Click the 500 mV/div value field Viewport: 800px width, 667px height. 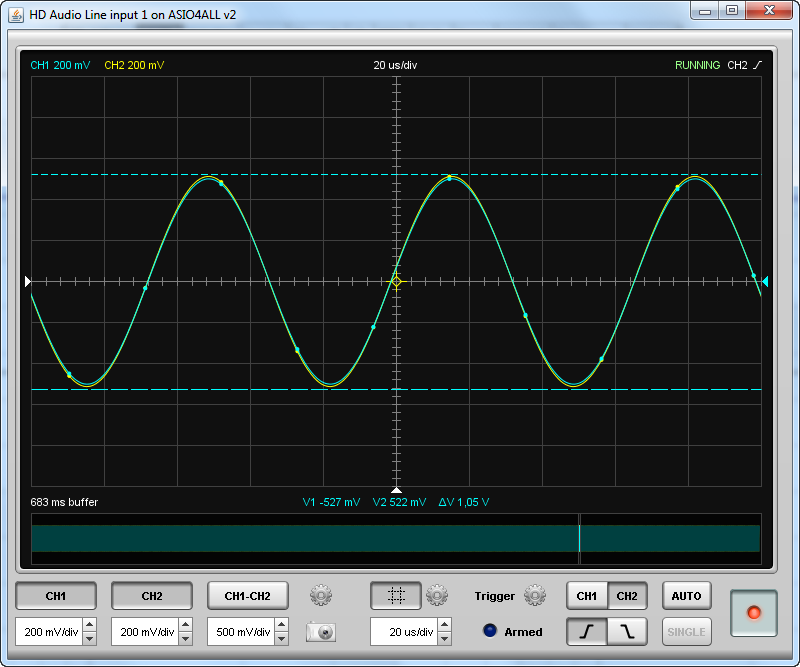pos(241,632)
